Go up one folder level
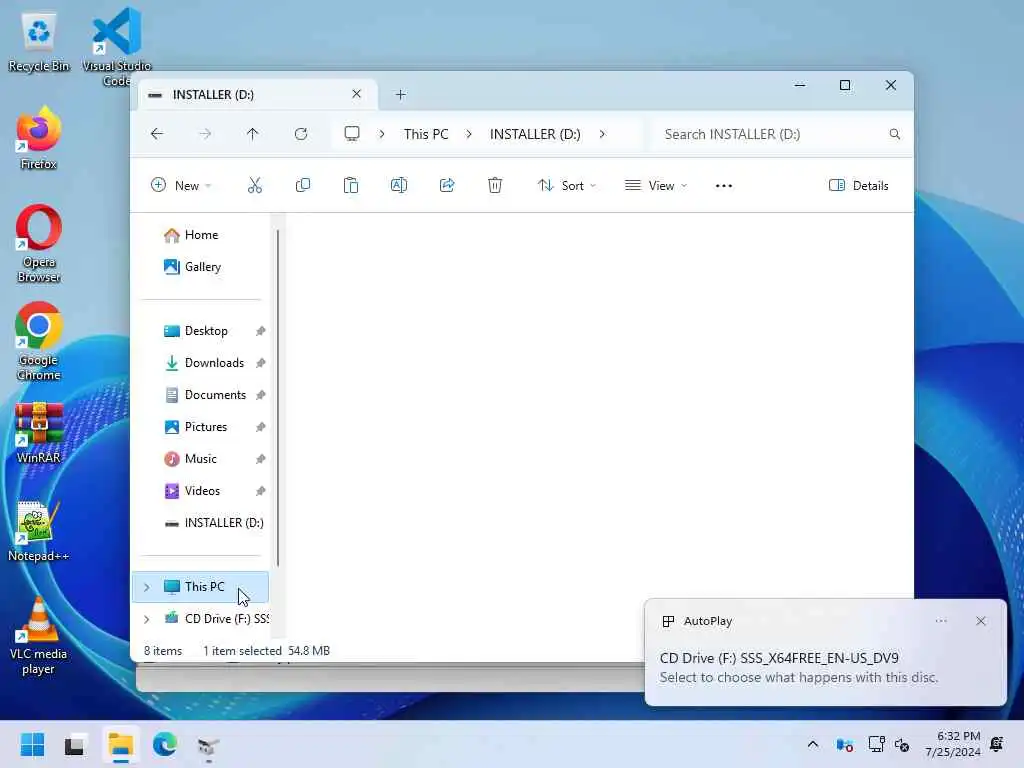 click(x=253, y=134)
